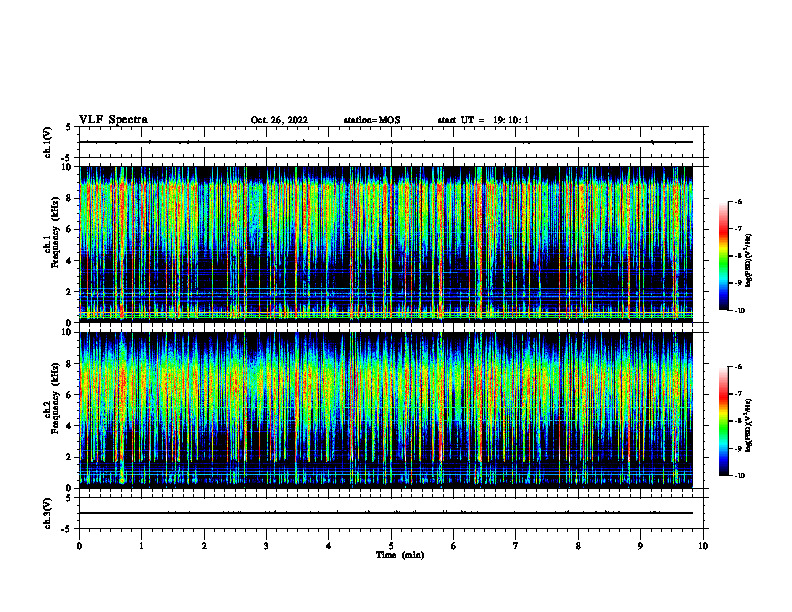Screen dimensions: 792x612
Task: Click the "Time (min)" axis title
Action: pyautogui.click(x=400, y=555)
